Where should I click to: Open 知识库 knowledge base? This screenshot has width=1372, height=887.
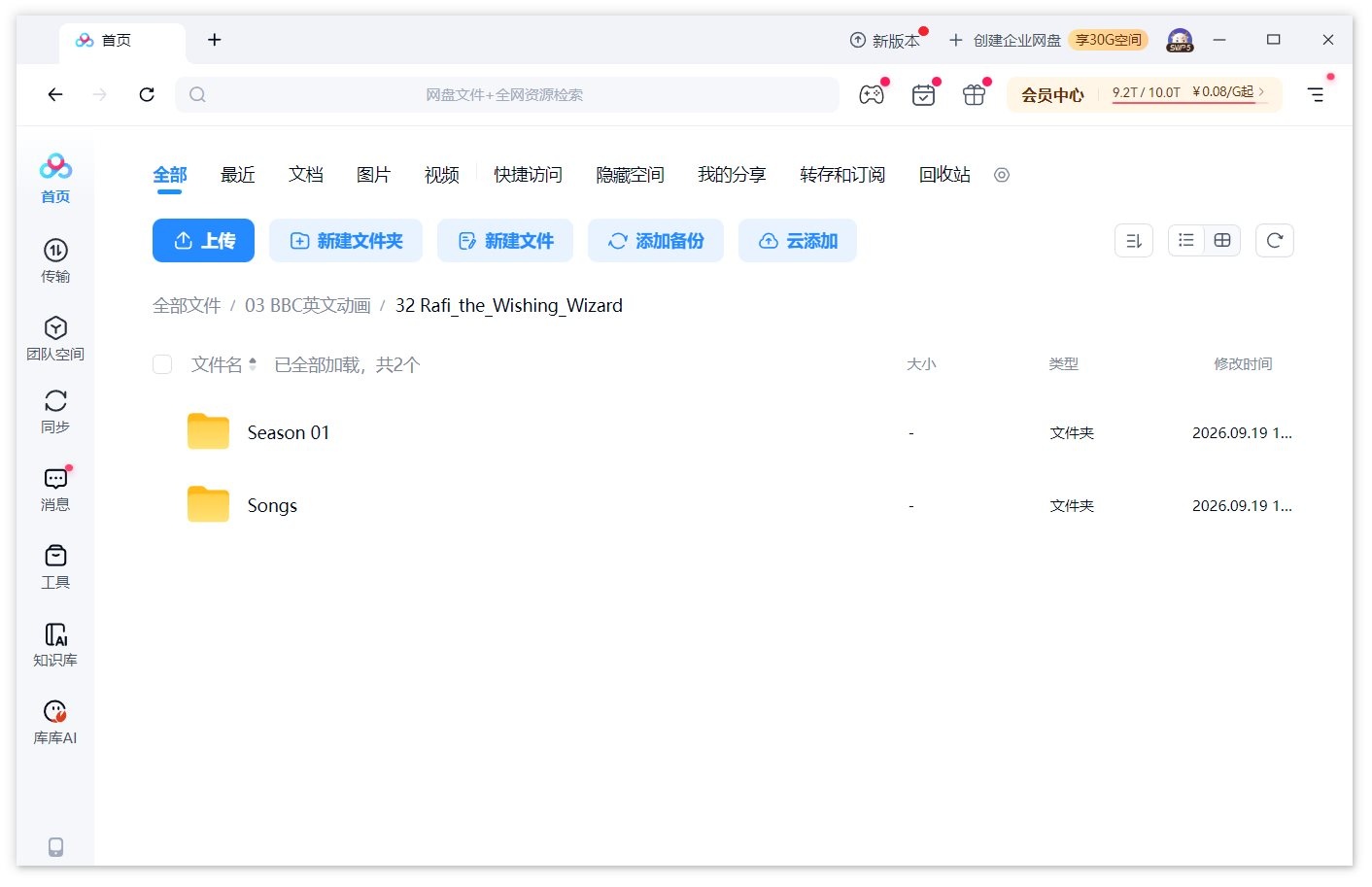[x=55, y=645]
